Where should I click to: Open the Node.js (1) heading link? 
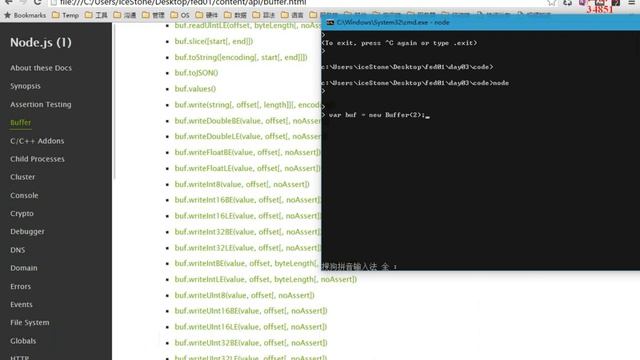[x=41, y=42]
